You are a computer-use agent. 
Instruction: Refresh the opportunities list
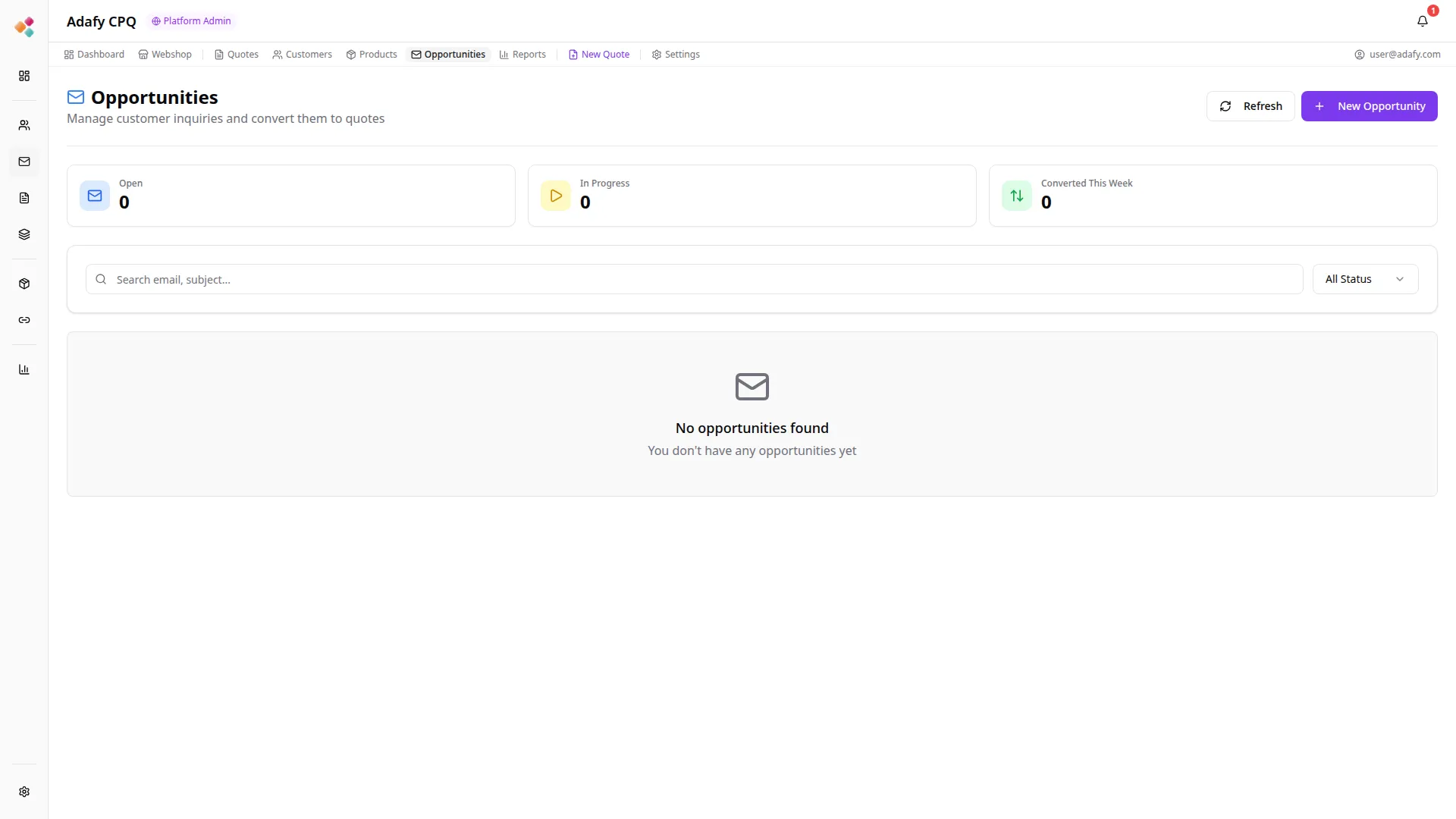(1250, 106)
